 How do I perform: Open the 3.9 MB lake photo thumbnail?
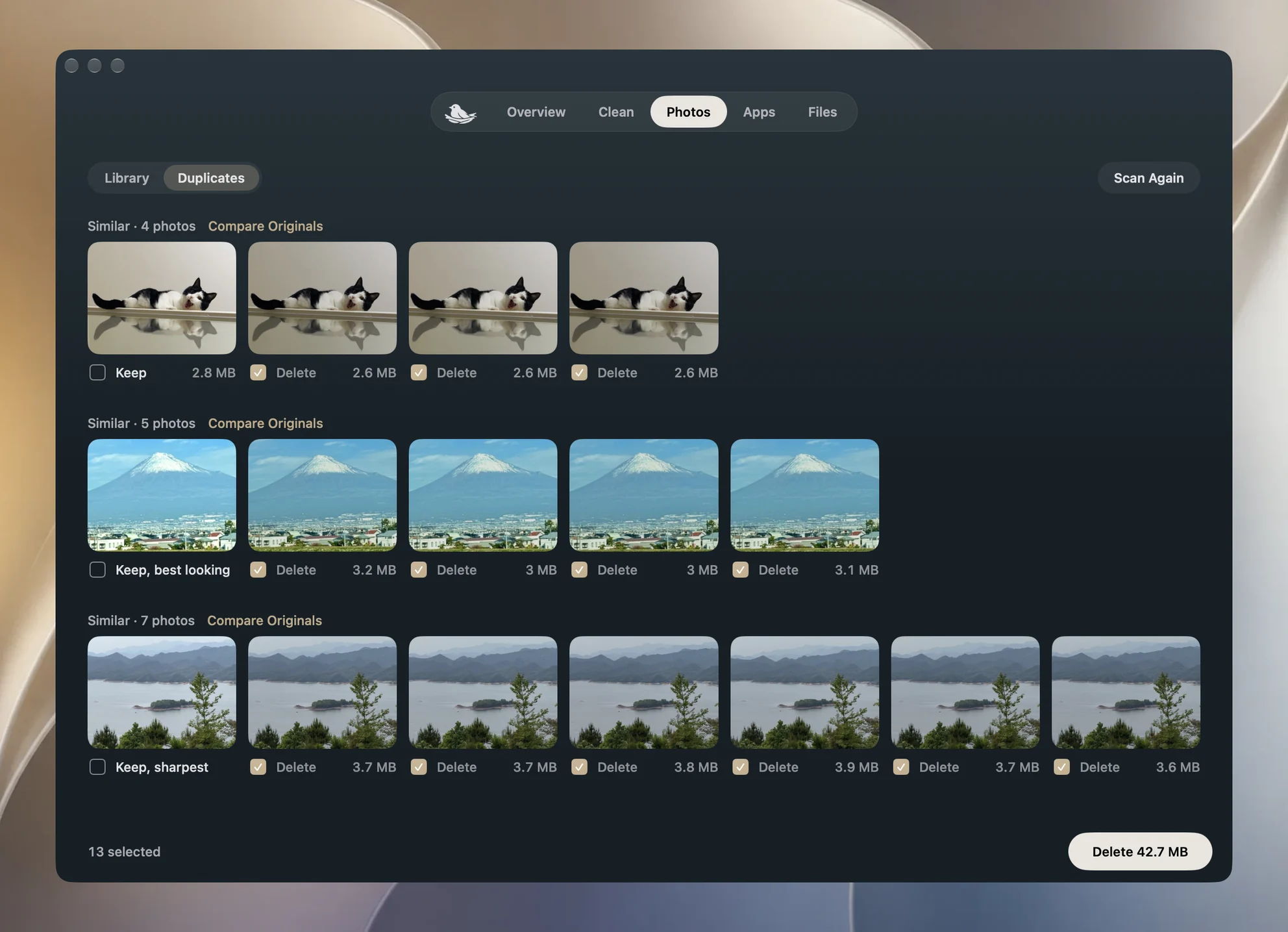tap(805, 692)
